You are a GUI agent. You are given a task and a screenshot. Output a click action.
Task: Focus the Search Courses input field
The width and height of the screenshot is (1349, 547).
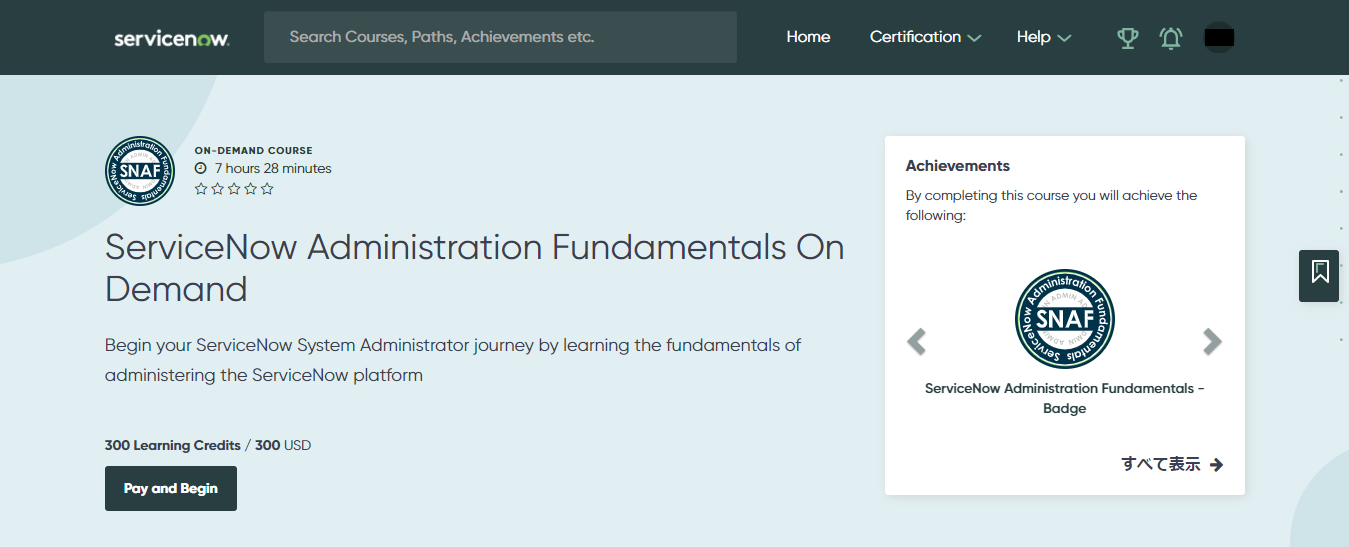click(x=500, y=37)
